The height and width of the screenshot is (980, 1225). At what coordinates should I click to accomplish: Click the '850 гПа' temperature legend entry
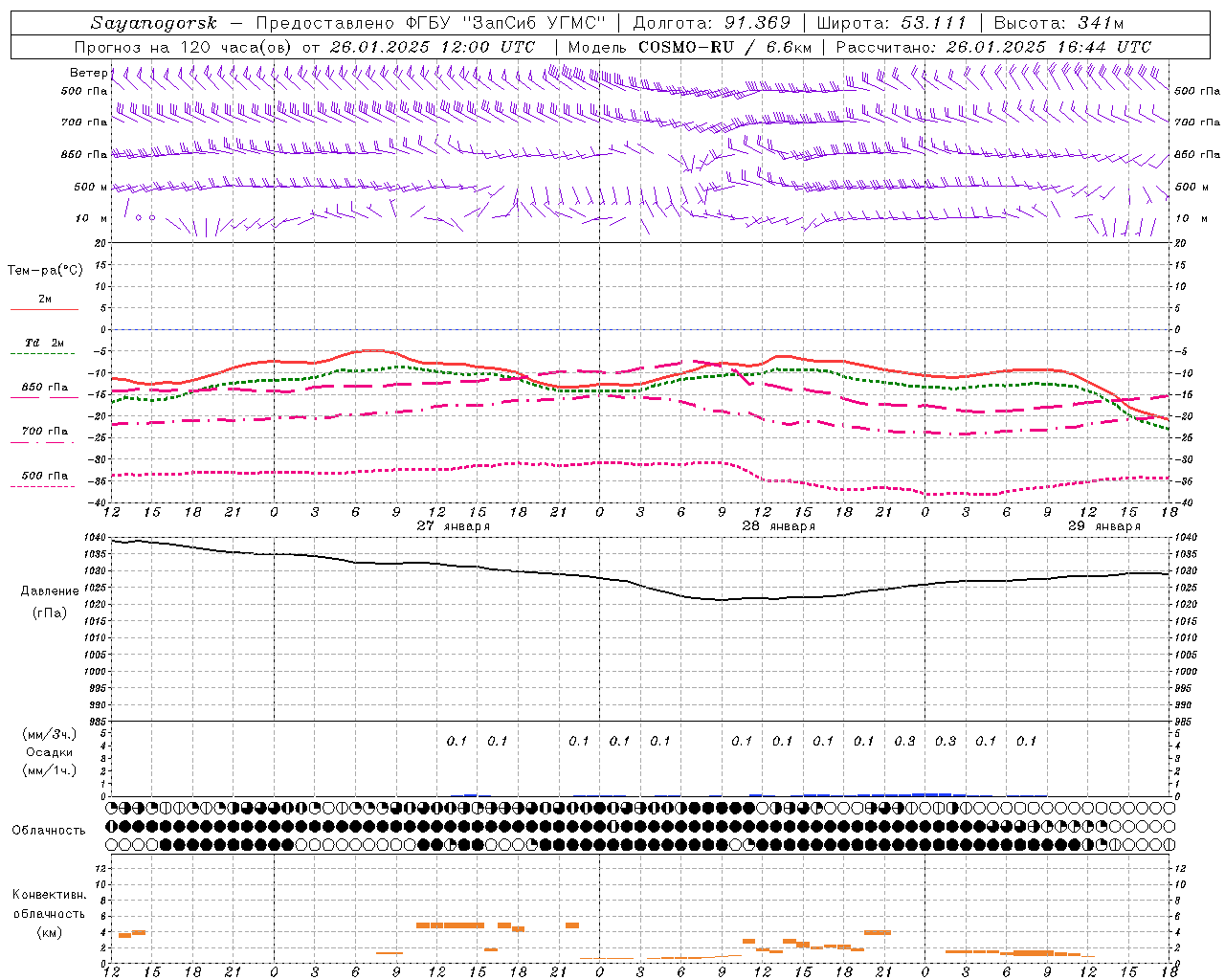[x=45, y=388]
